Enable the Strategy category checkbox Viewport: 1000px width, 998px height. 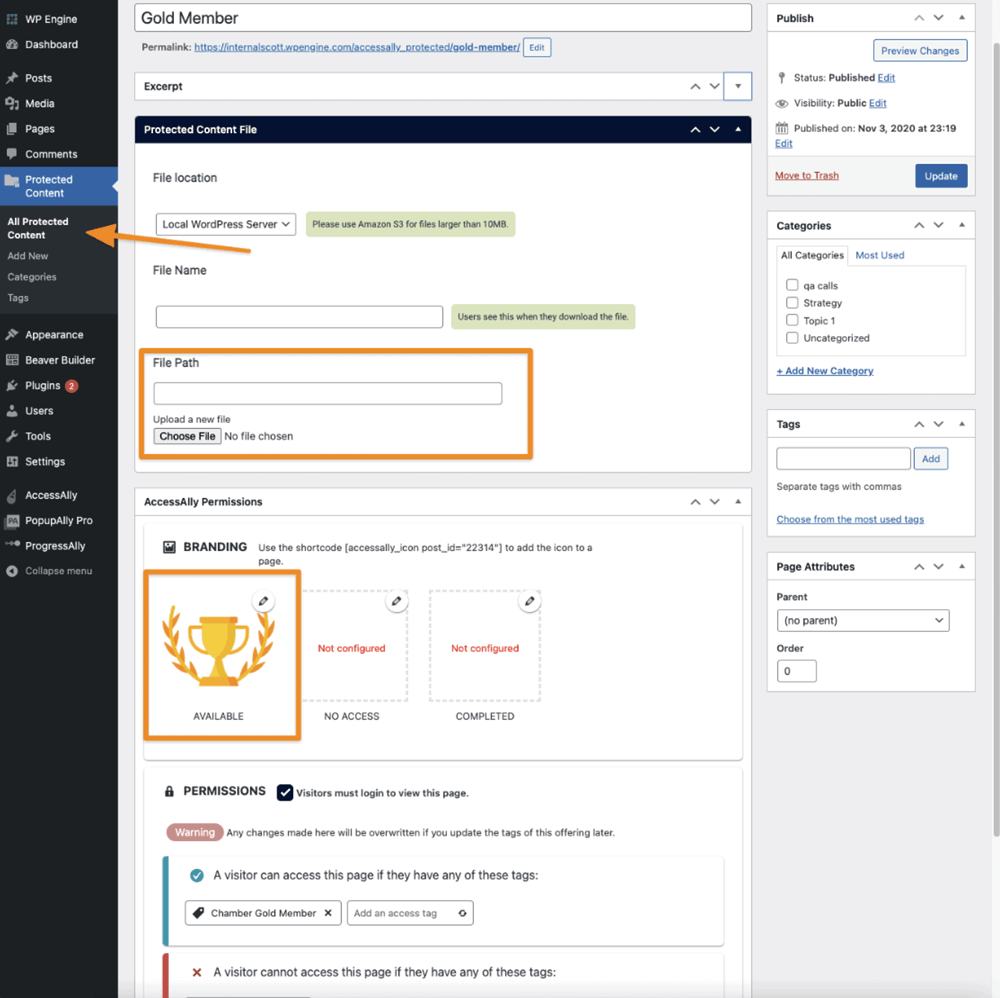[792, 302]
